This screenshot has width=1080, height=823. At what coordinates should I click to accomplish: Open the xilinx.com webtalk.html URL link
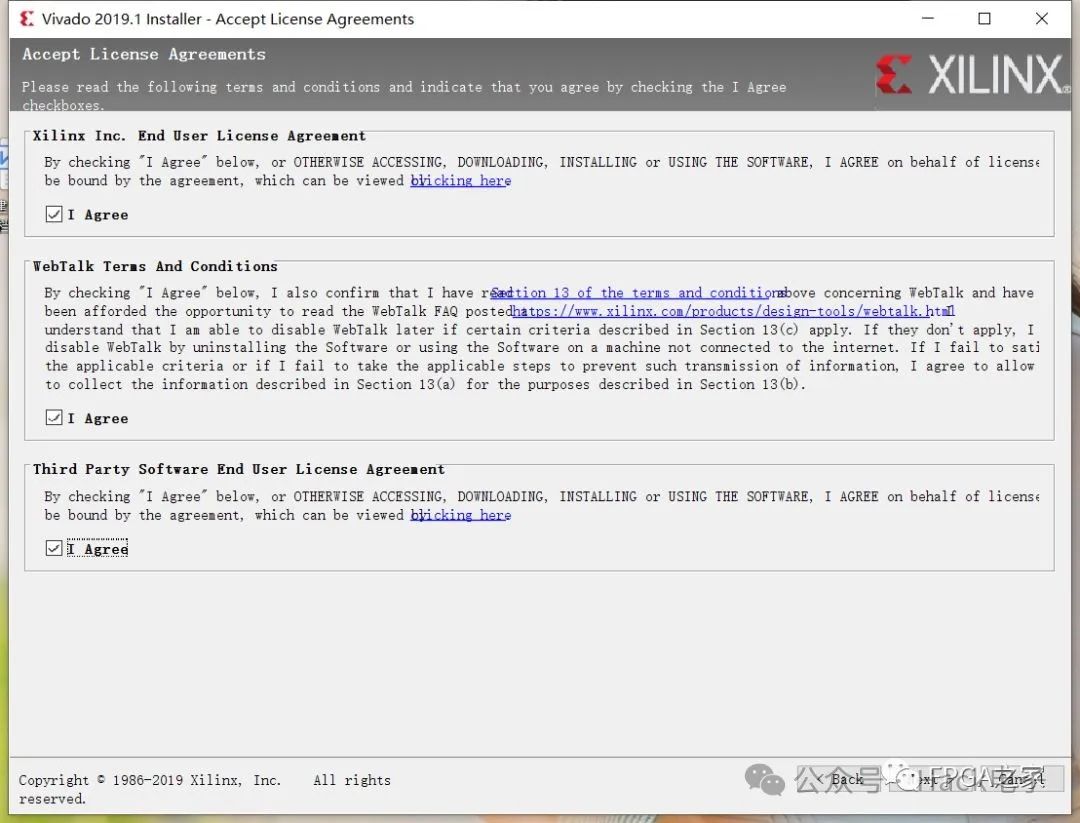click(x=733, y=311)
